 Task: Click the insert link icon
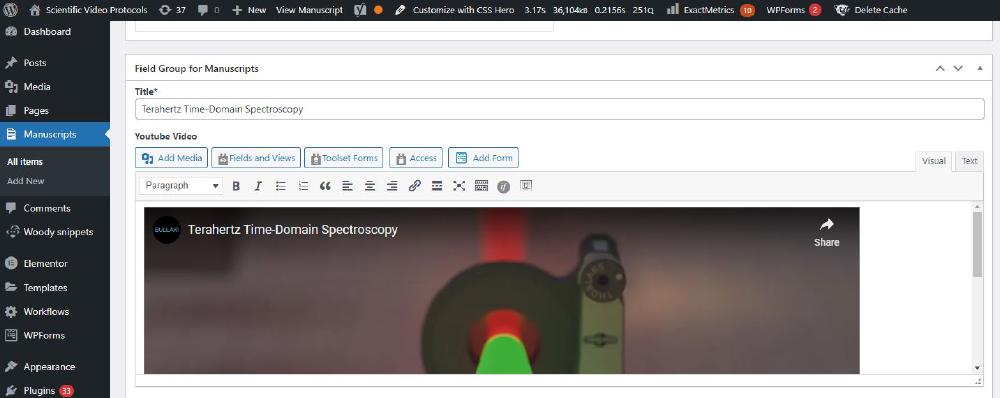415,186
